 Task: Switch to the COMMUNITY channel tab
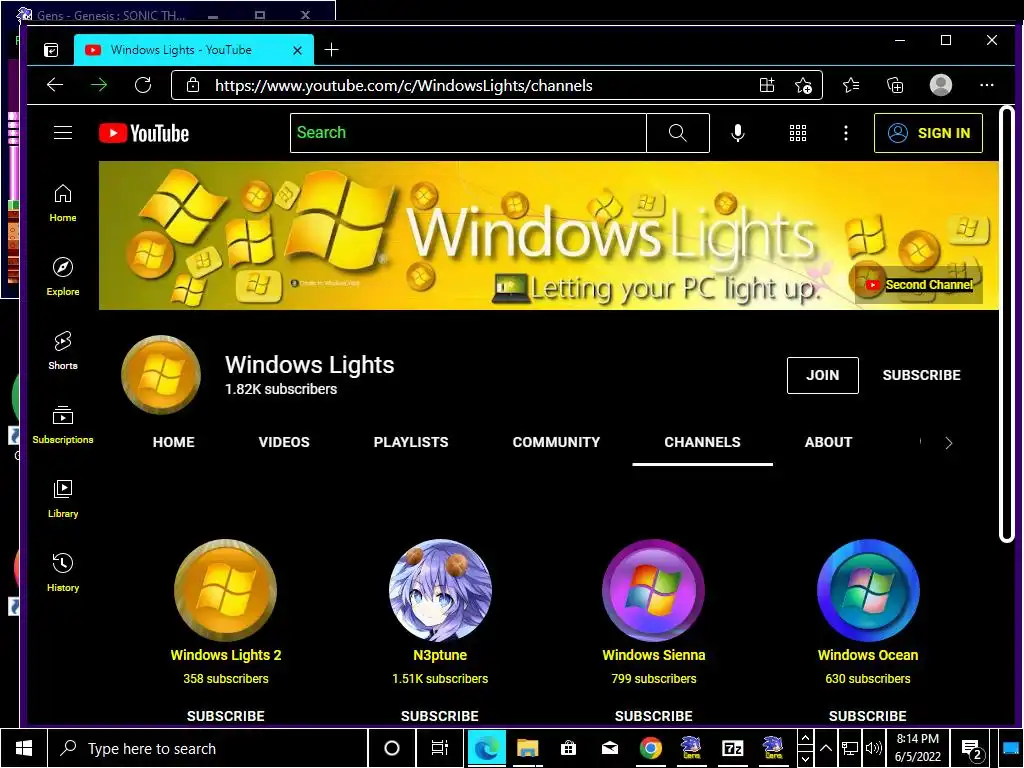[x=556, y=442]
